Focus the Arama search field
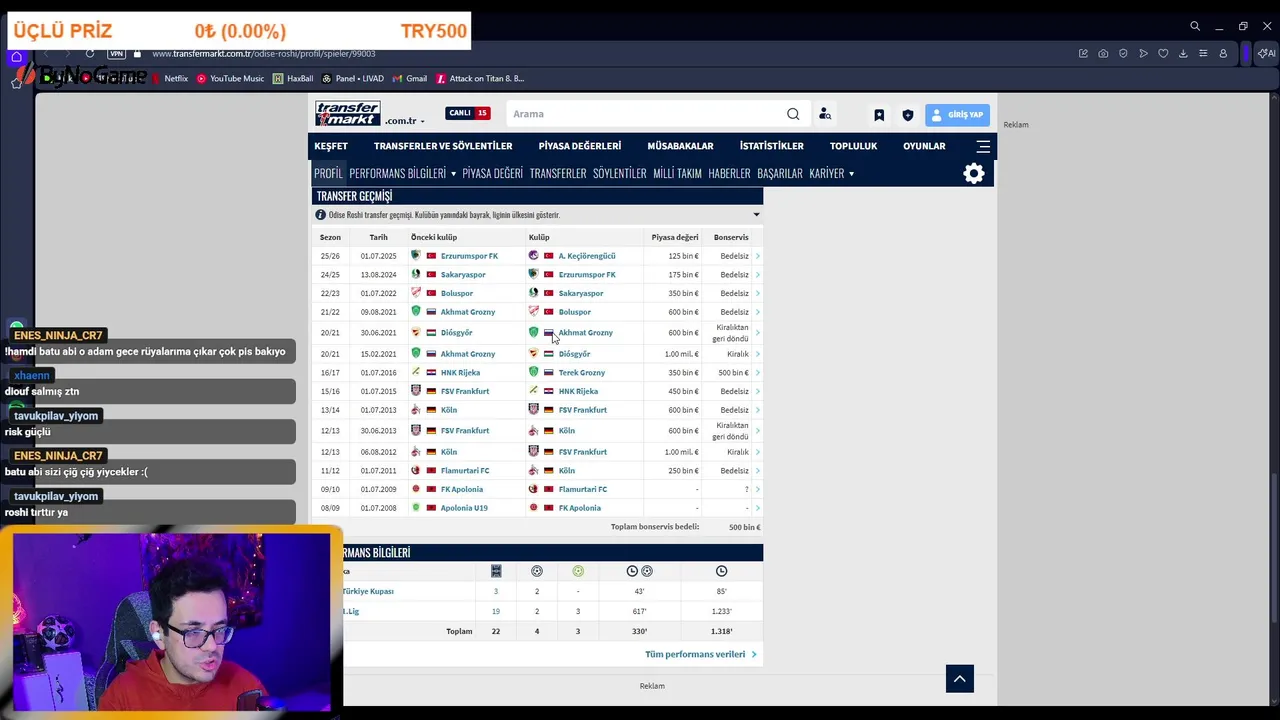 645,114
